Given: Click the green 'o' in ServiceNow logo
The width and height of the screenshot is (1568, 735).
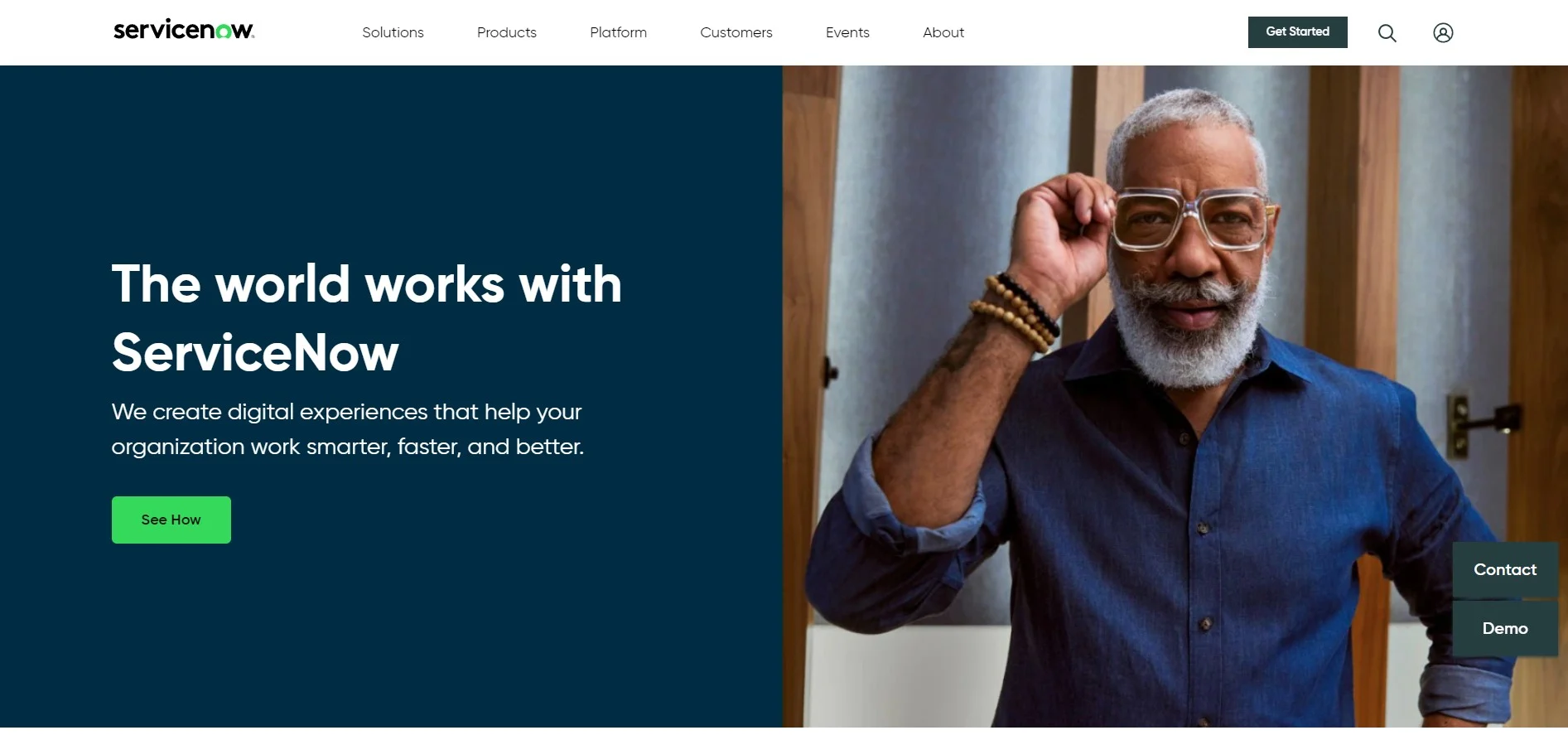Looking at the screenshot, I should [223, 31].
